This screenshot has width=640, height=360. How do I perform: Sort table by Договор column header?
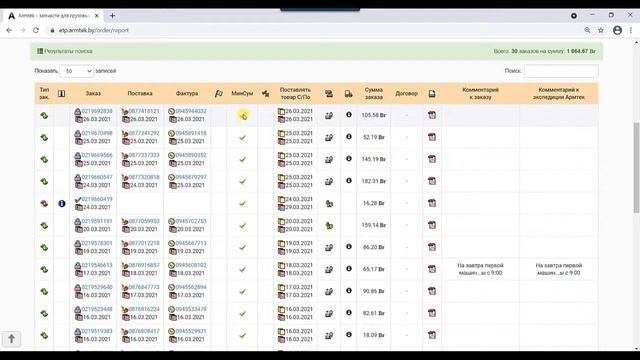point(407,93)
